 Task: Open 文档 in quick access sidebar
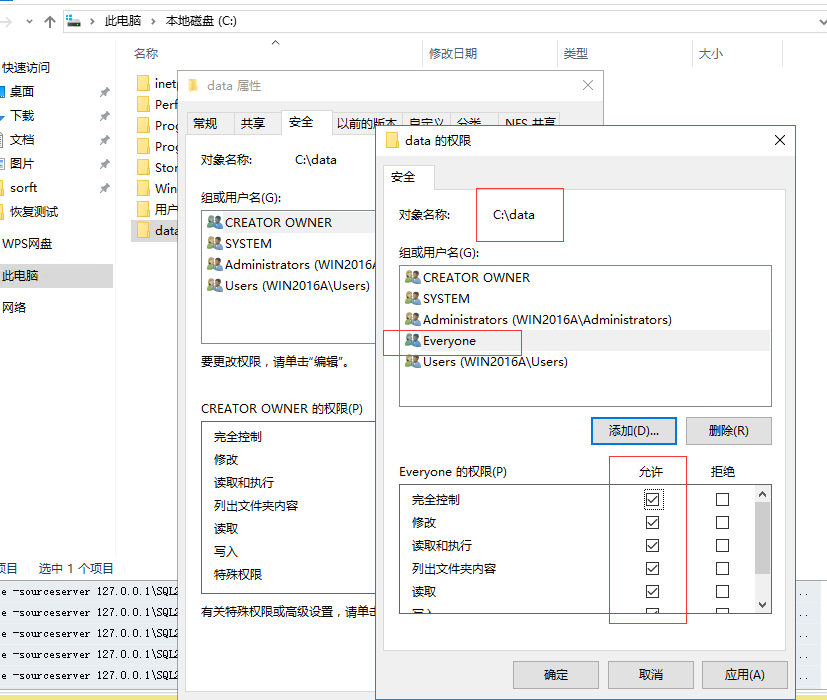pyautogui.click(x=22, y=140)
